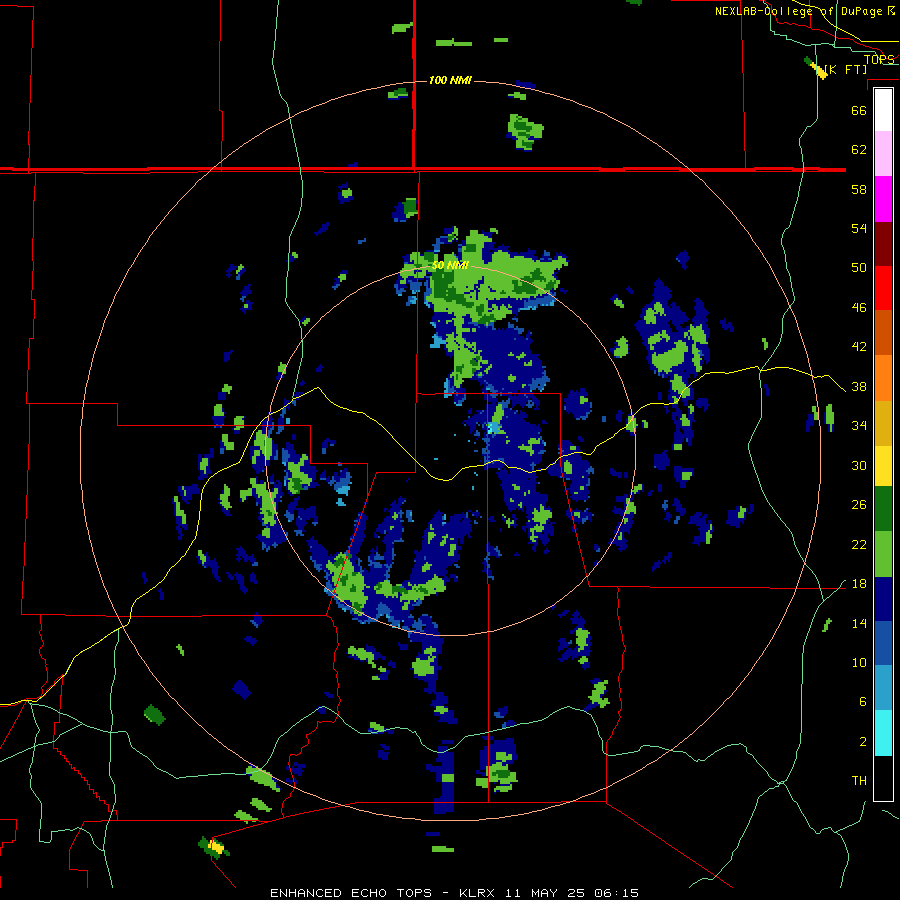Select the bright orange legend band
Image resolution: width=900 pixels, height=900 pixels.
tap(883, 378)
